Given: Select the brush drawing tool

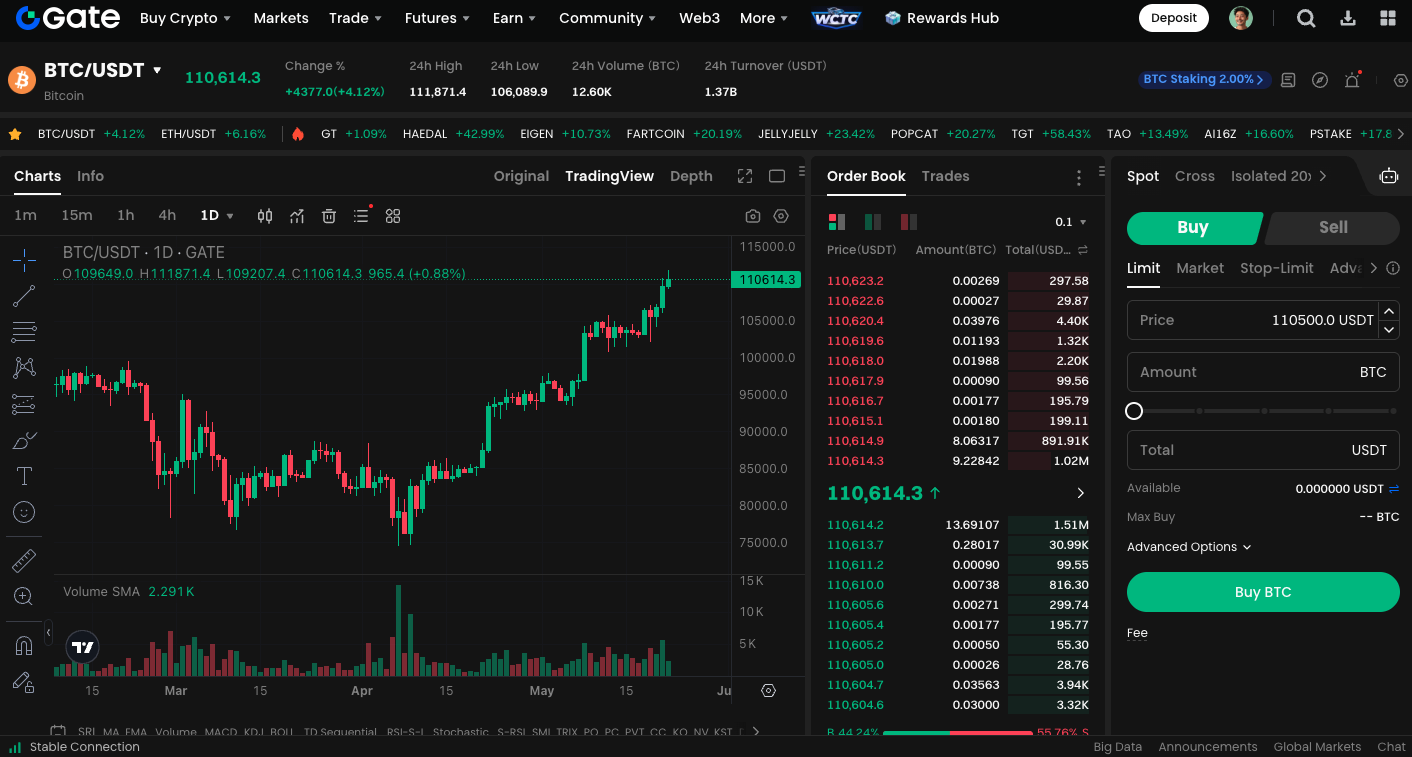Looking at the screenshot, I should pyautogui.click(x=24, y=440).
